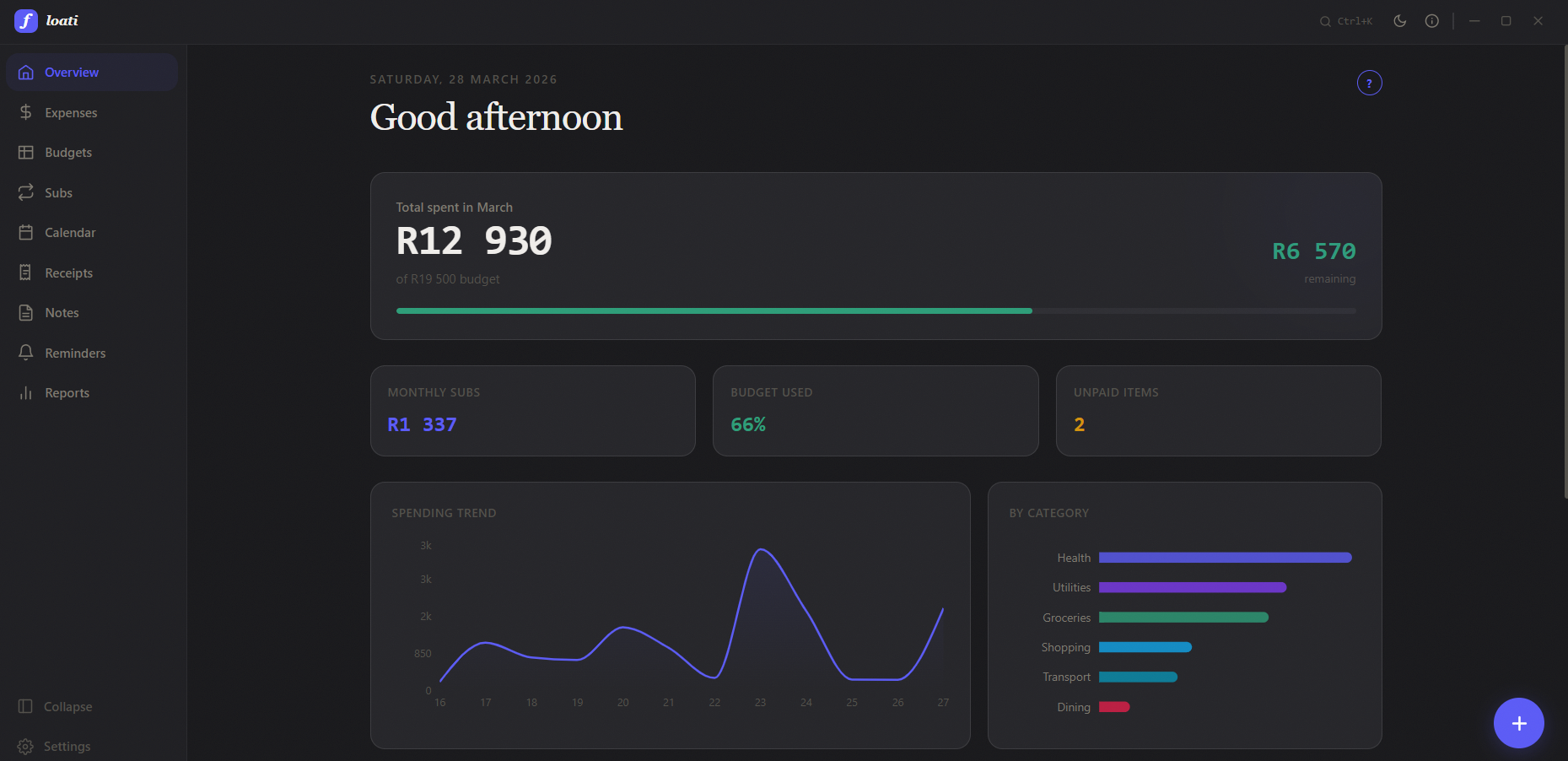Open help via question mark circle
Screen dimensions: 1568x761
tap(1369, 83)
